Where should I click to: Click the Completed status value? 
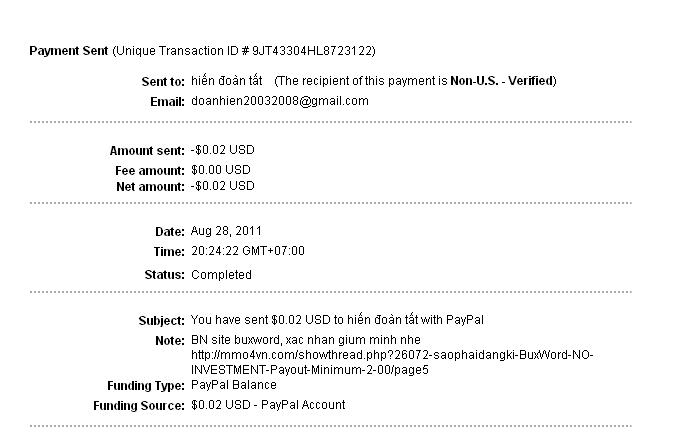(221, 274)
